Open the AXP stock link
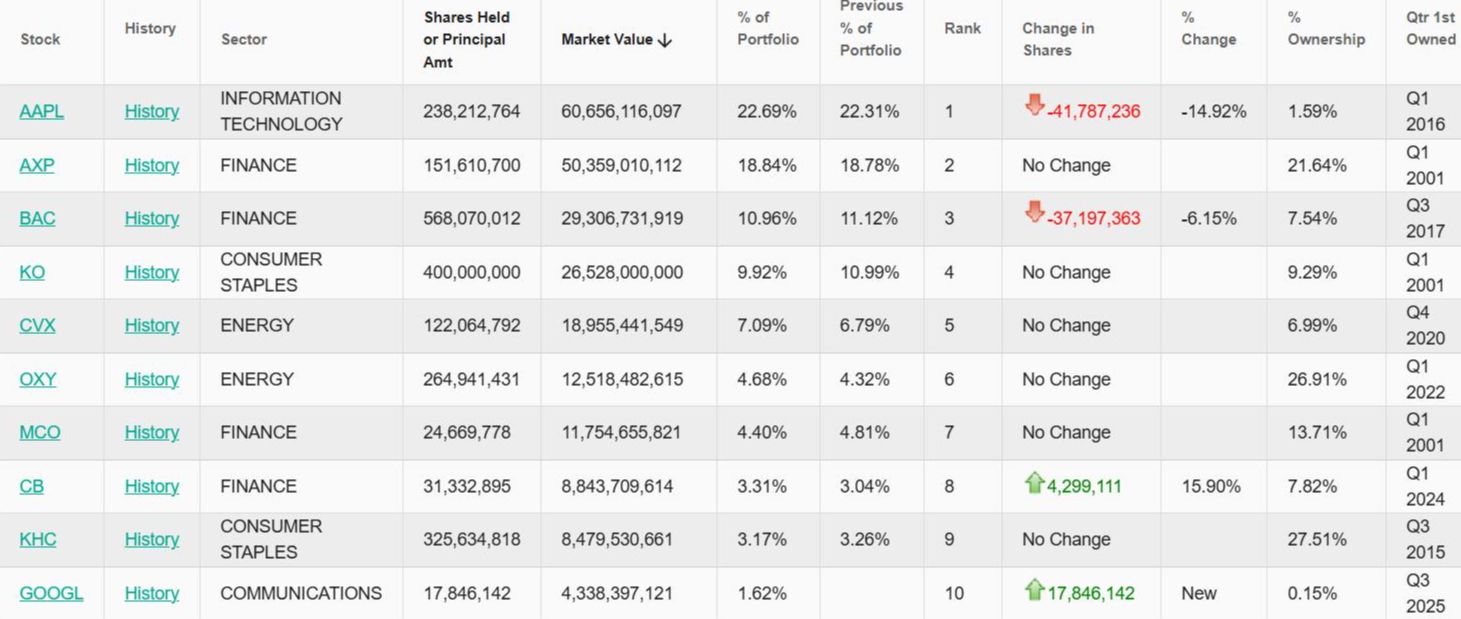Screen dimensions: 1461x619 coord(37,165)
